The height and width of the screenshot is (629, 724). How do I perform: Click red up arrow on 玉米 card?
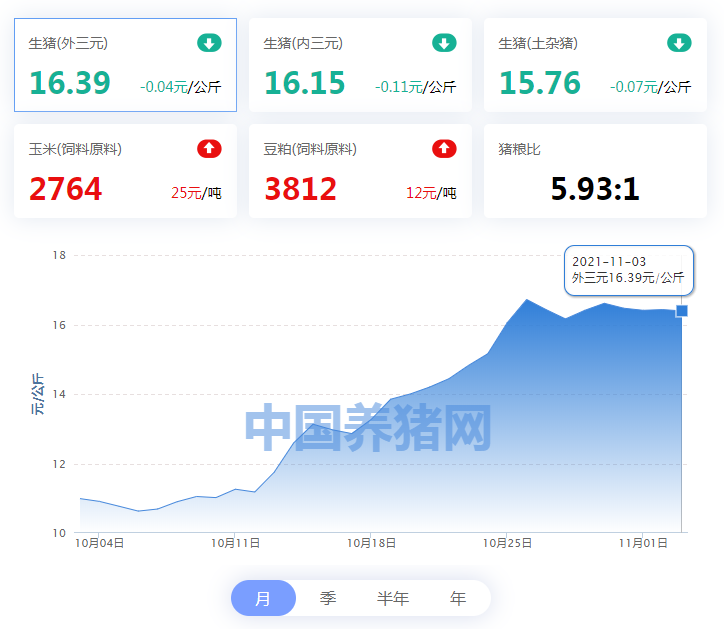click(x=209, y=149)
